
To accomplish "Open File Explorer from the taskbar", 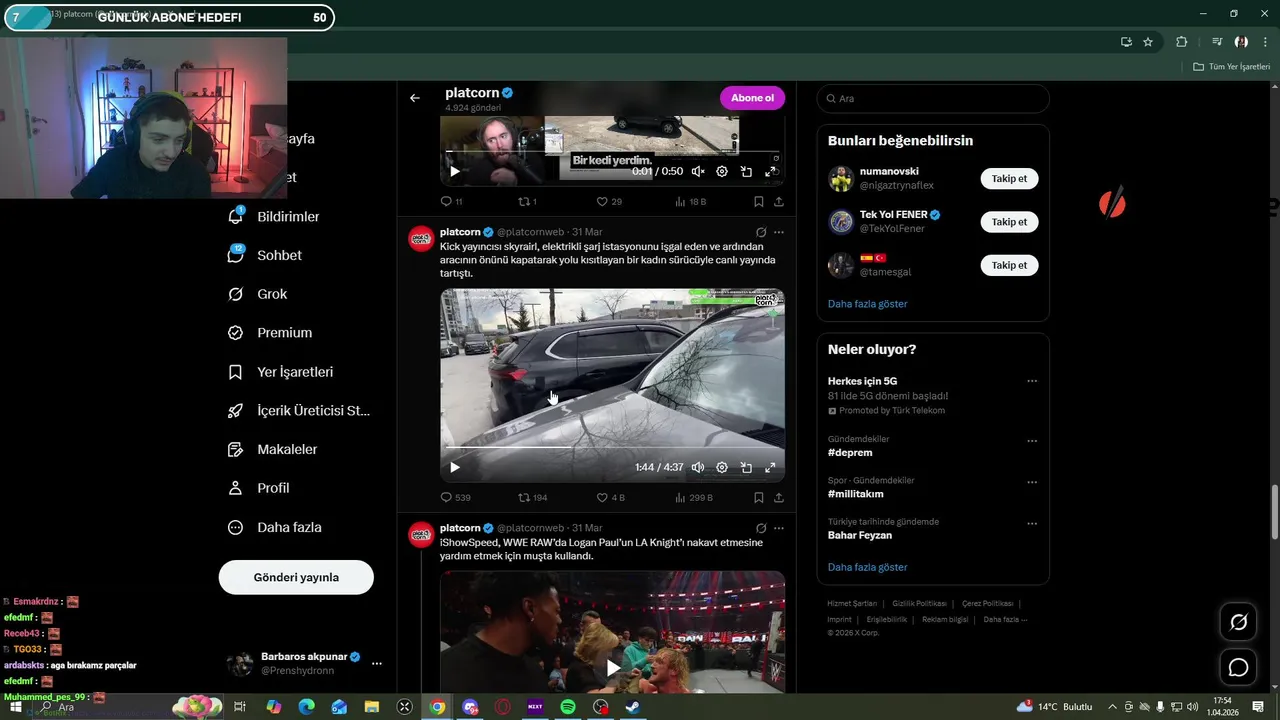I will [x=372, y=707].
